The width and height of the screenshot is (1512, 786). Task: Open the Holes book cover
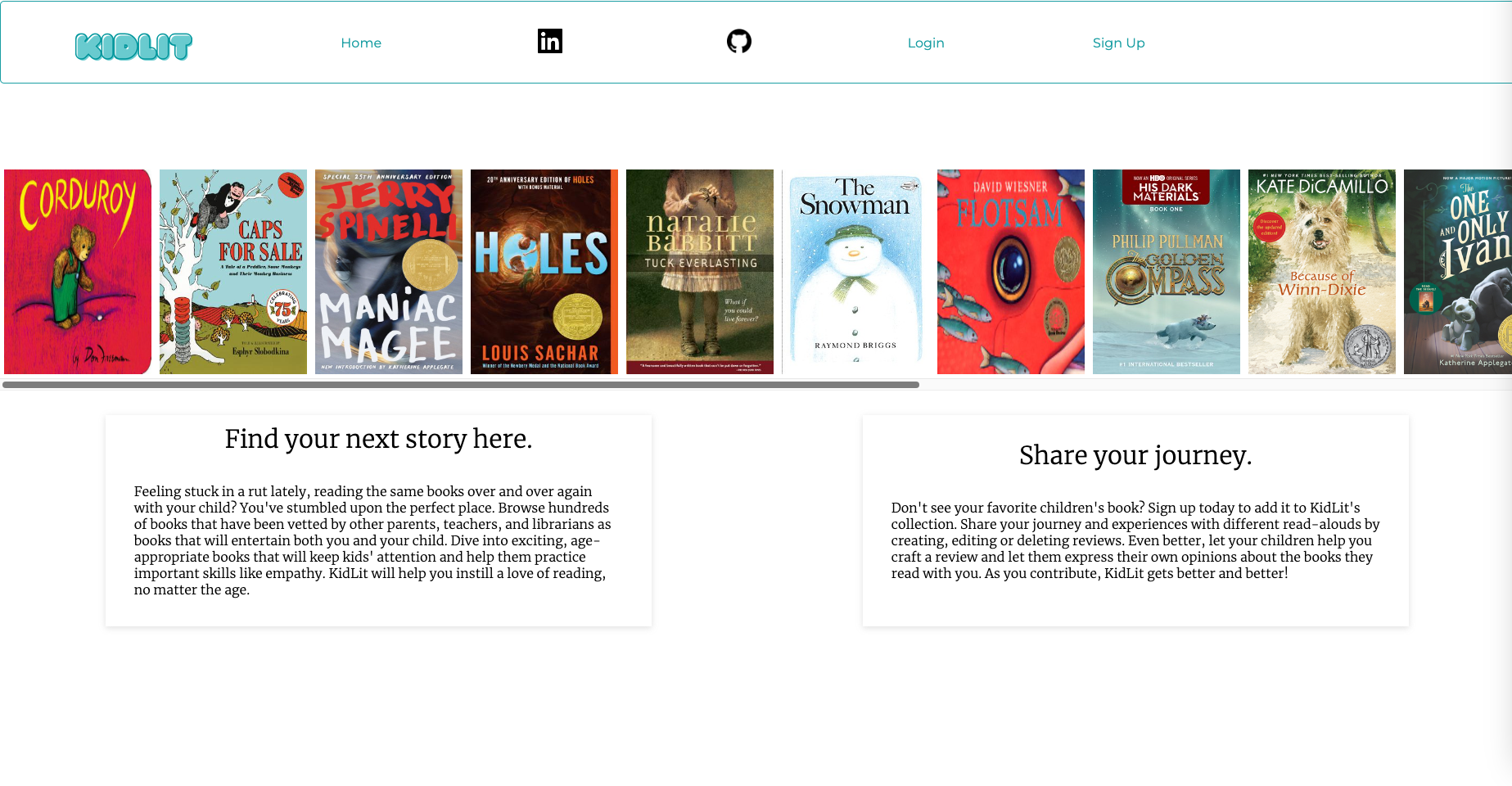point(544,272)
